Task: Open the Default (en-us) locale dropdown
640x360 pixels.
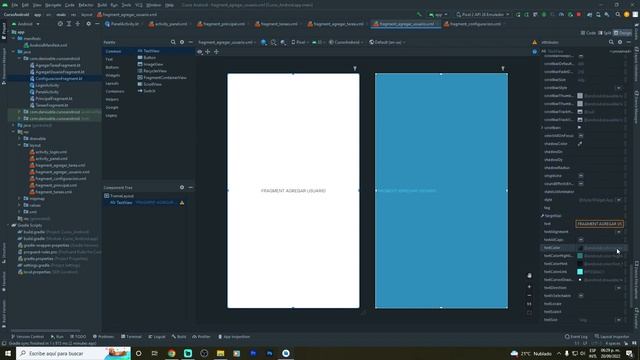Action: point(387,42)
